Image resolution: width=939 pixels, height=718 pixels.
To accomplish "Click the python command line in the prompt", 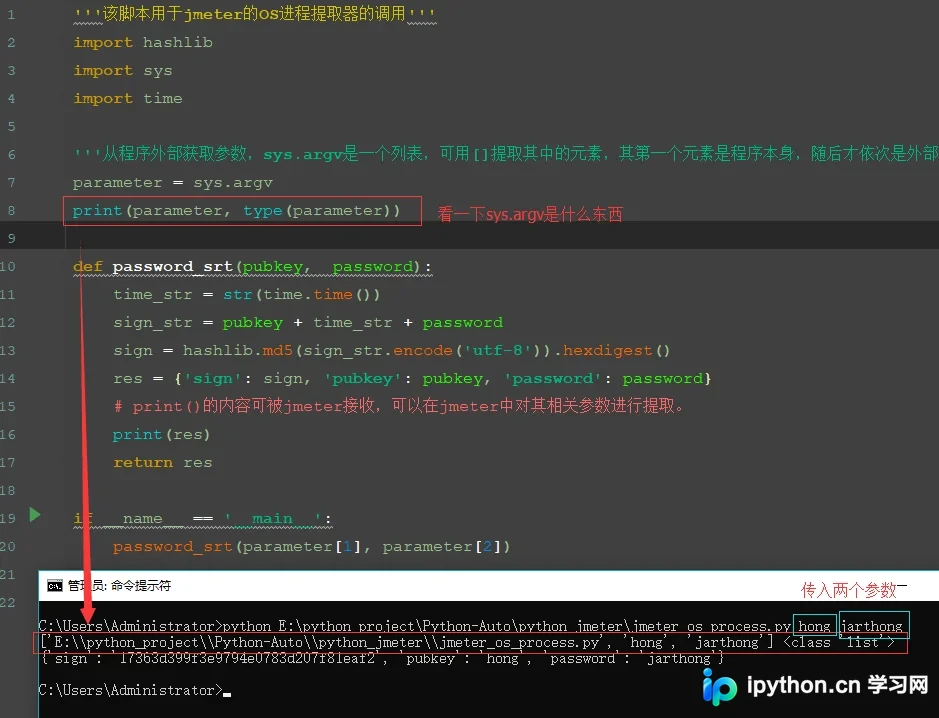I will point(471,626).
